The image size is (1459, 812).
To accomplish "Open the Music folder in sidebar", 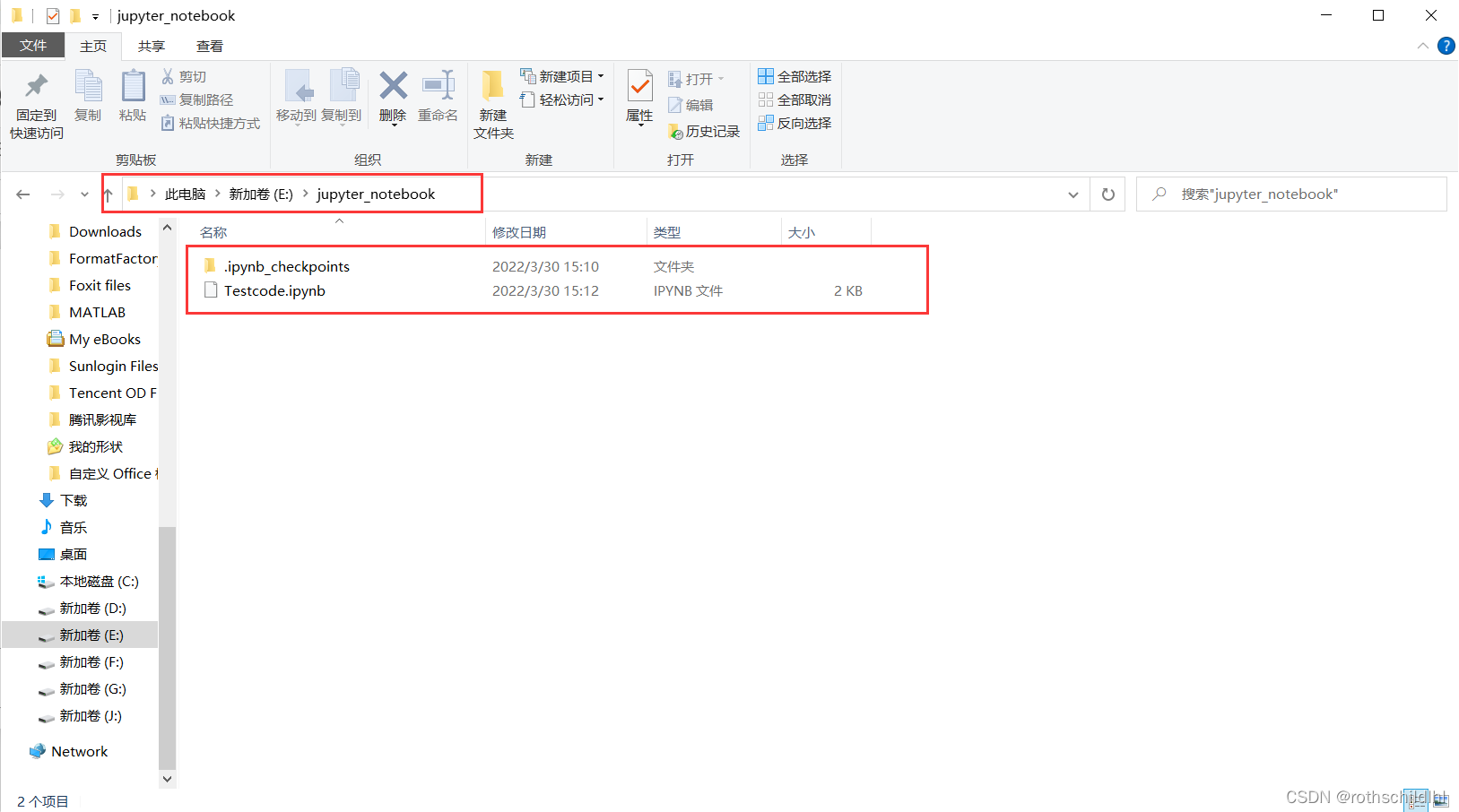I will coord(73,528).
